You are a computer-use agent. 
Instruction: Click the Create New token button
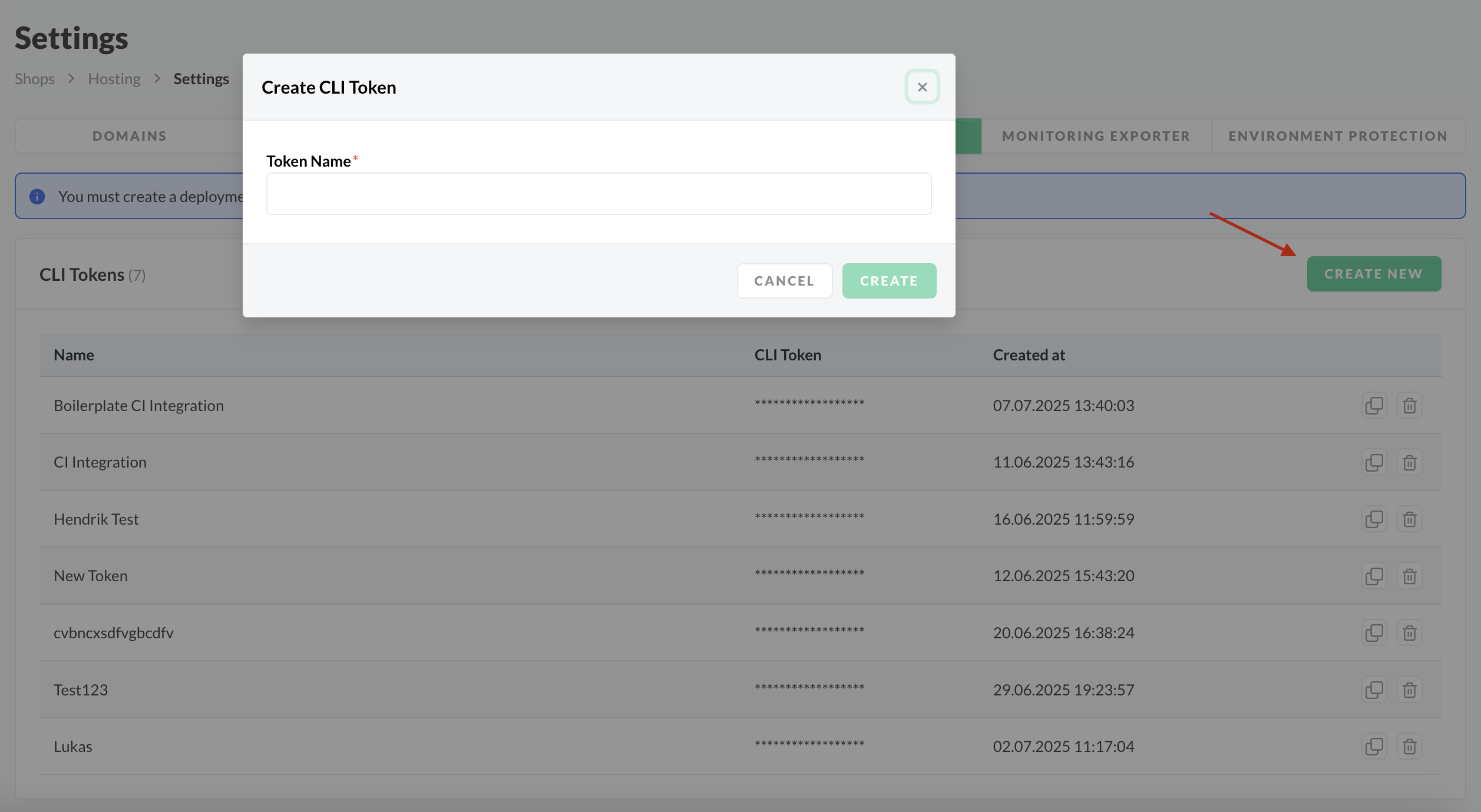(x=1374, y=274)
